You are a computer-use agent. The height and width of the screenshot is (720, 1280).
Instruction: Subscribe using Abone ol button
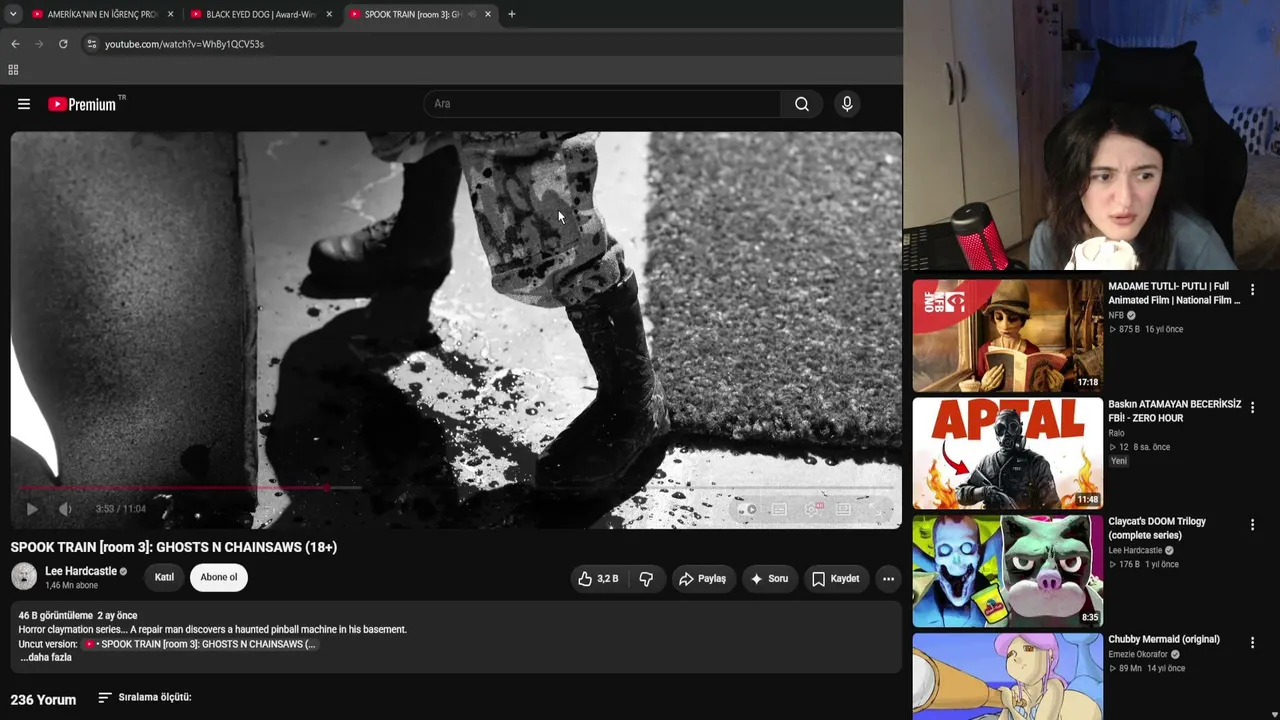click(x=219, y=577)
